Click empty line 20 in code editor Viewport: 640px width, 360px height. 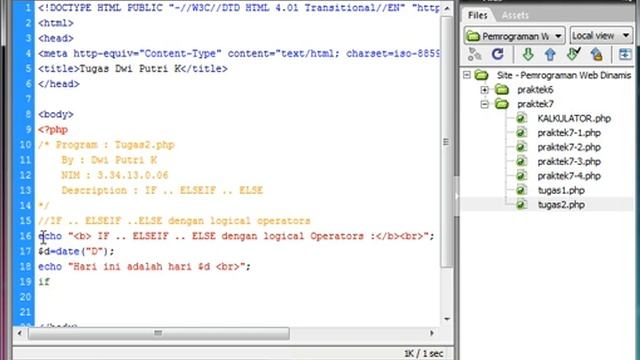[237, 297]
